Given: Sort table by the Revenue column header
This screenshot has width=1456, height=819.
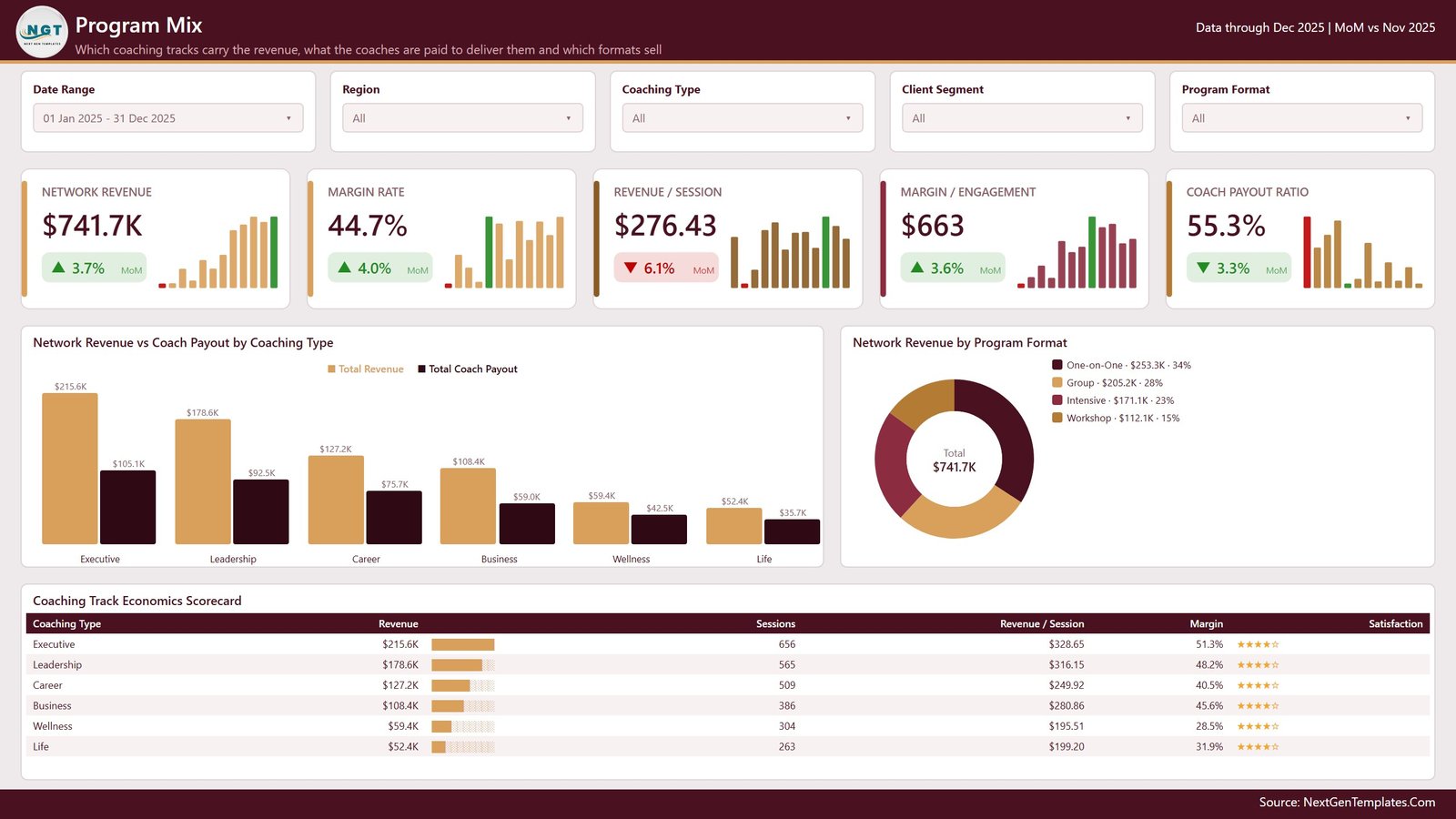Looking at the screenshot, I should [x=399, y=623].
